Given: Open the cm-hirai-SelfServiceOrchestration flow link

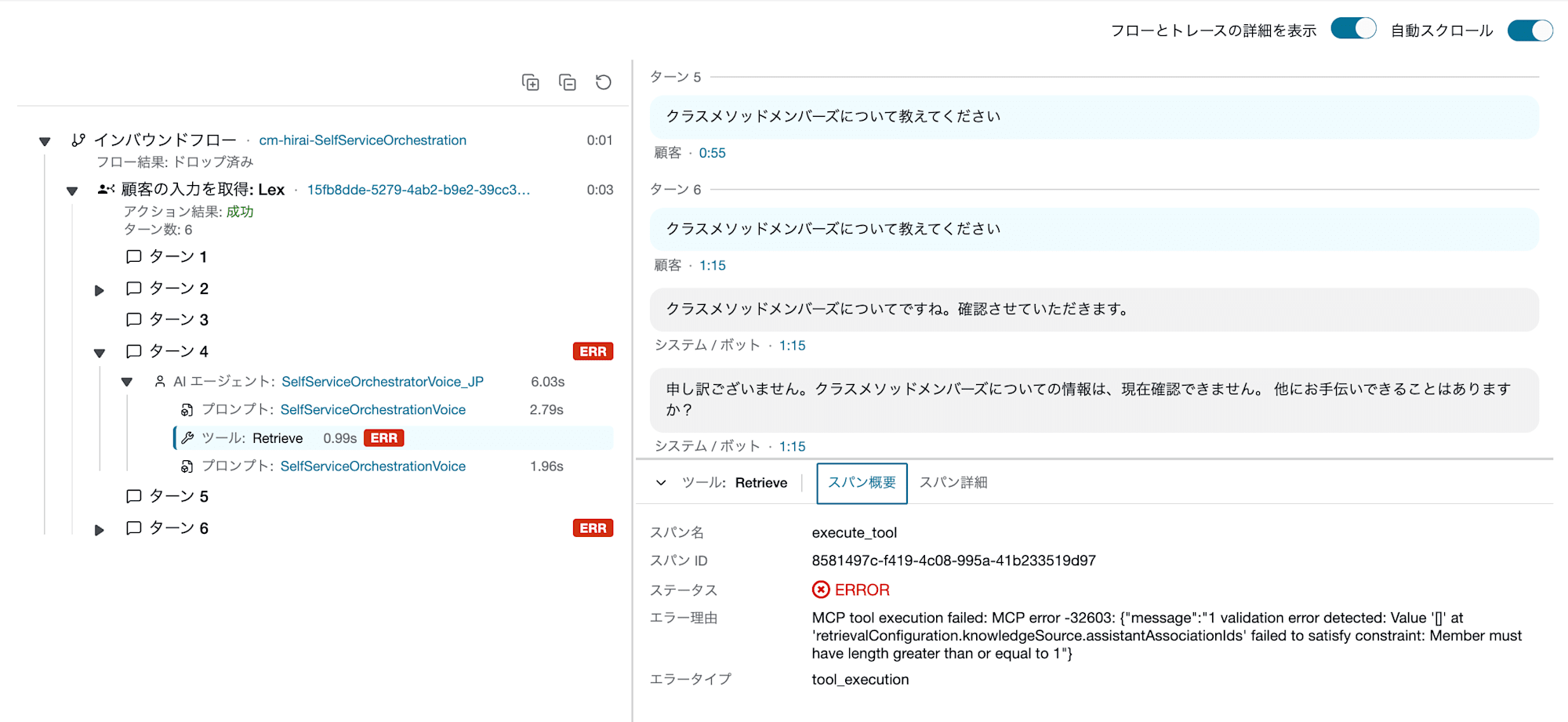Looking at the screenshot, I should point(363,140).
